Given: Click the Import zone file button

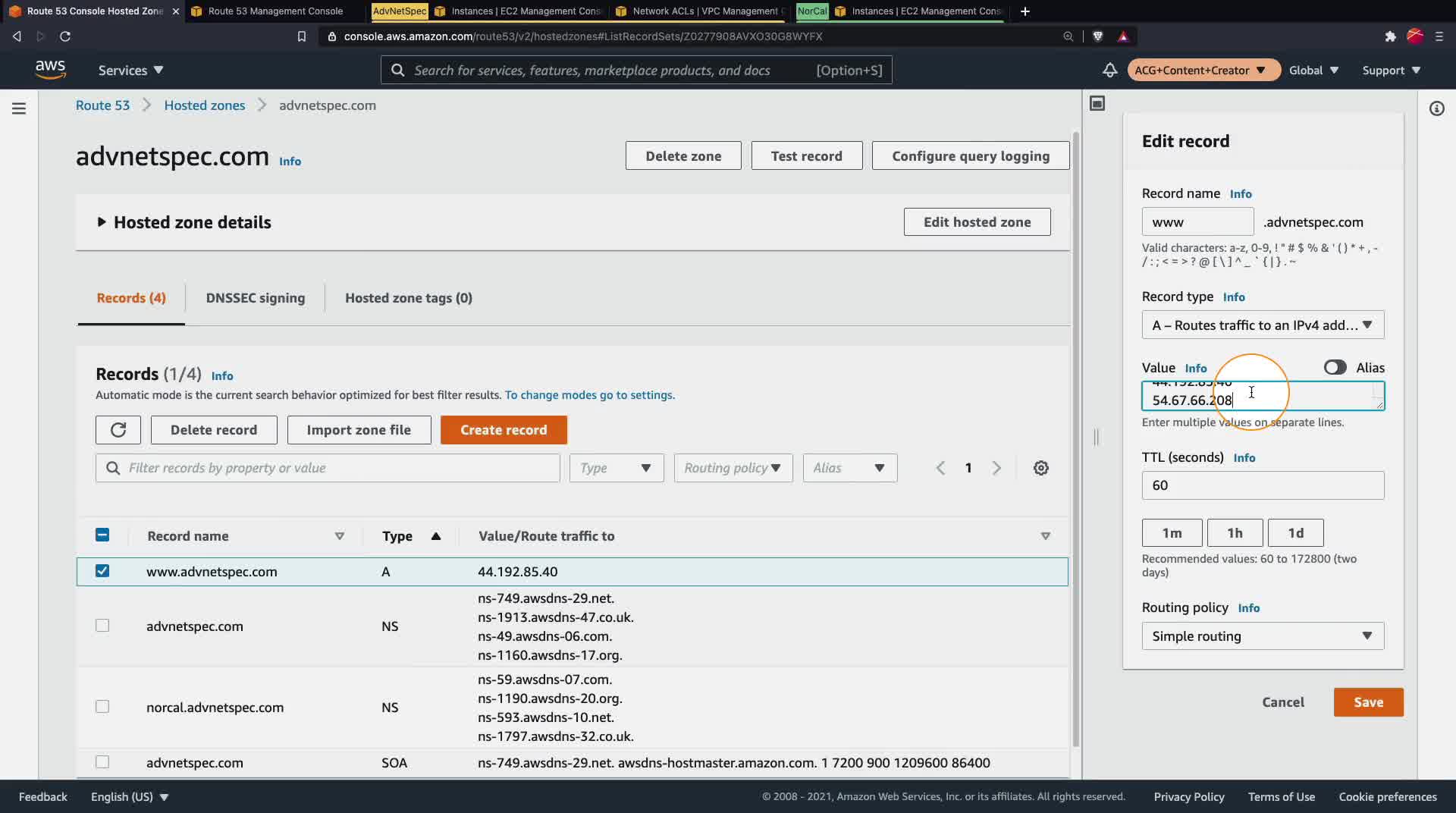Looking at the screenshot, I should pyautogui.click(x=359, y=430).
